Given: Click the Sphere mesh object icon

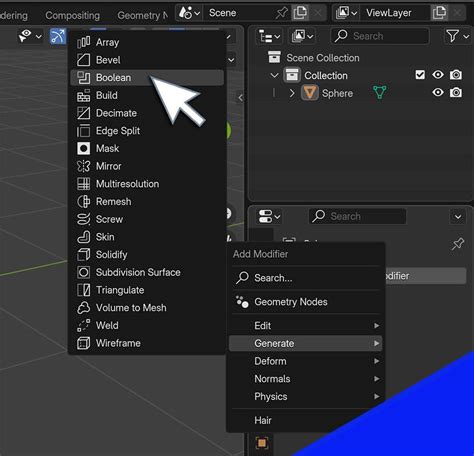Looking at the screenshot, I should [310, 93].
